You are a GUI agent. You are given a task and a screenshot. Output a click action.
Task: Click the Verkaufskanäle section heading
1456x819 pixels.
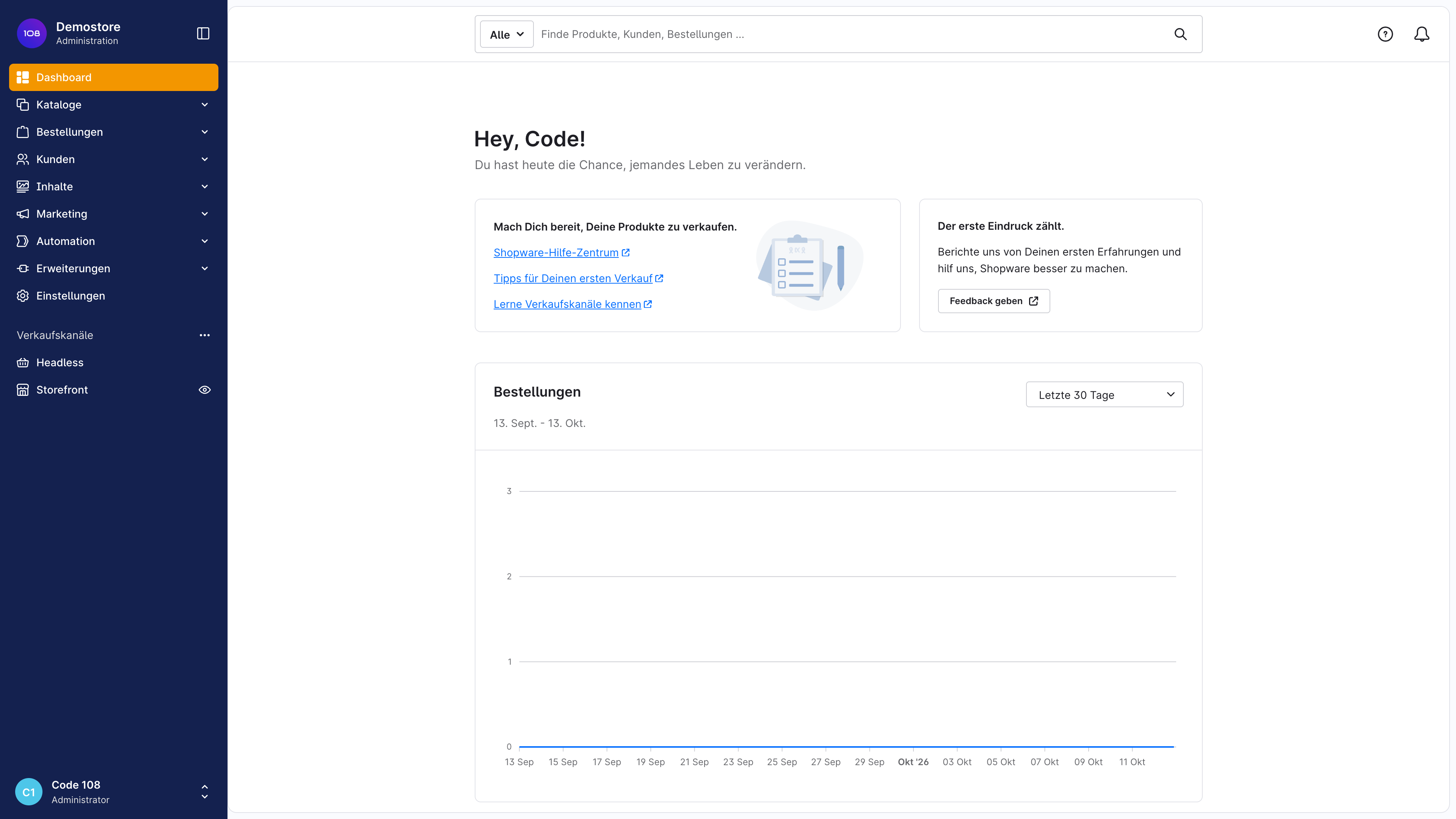click(55, 335)
